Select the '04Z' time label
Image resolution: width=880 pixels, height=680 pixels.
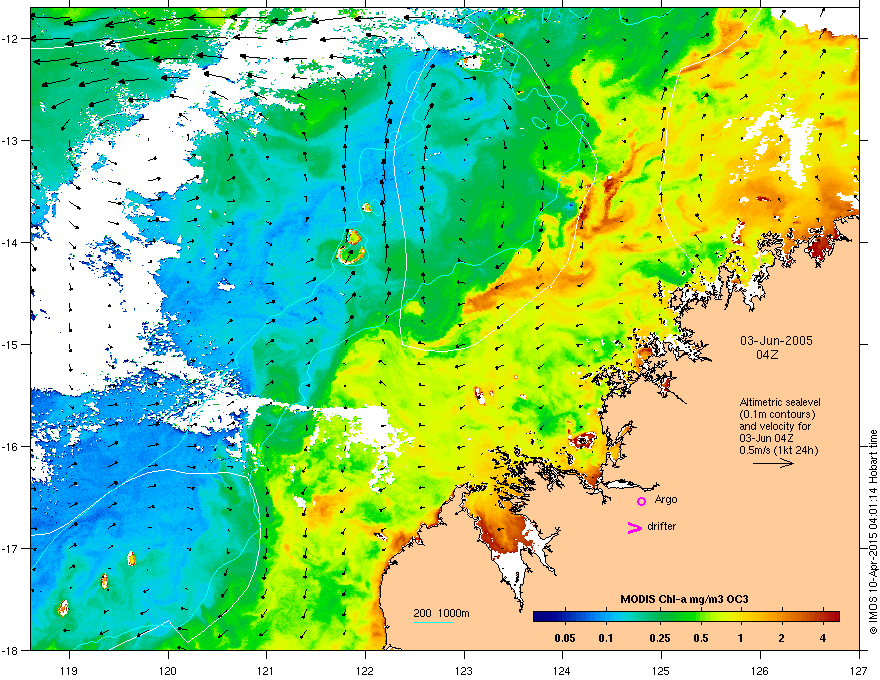pyautogui.click(x=767, y=355)
